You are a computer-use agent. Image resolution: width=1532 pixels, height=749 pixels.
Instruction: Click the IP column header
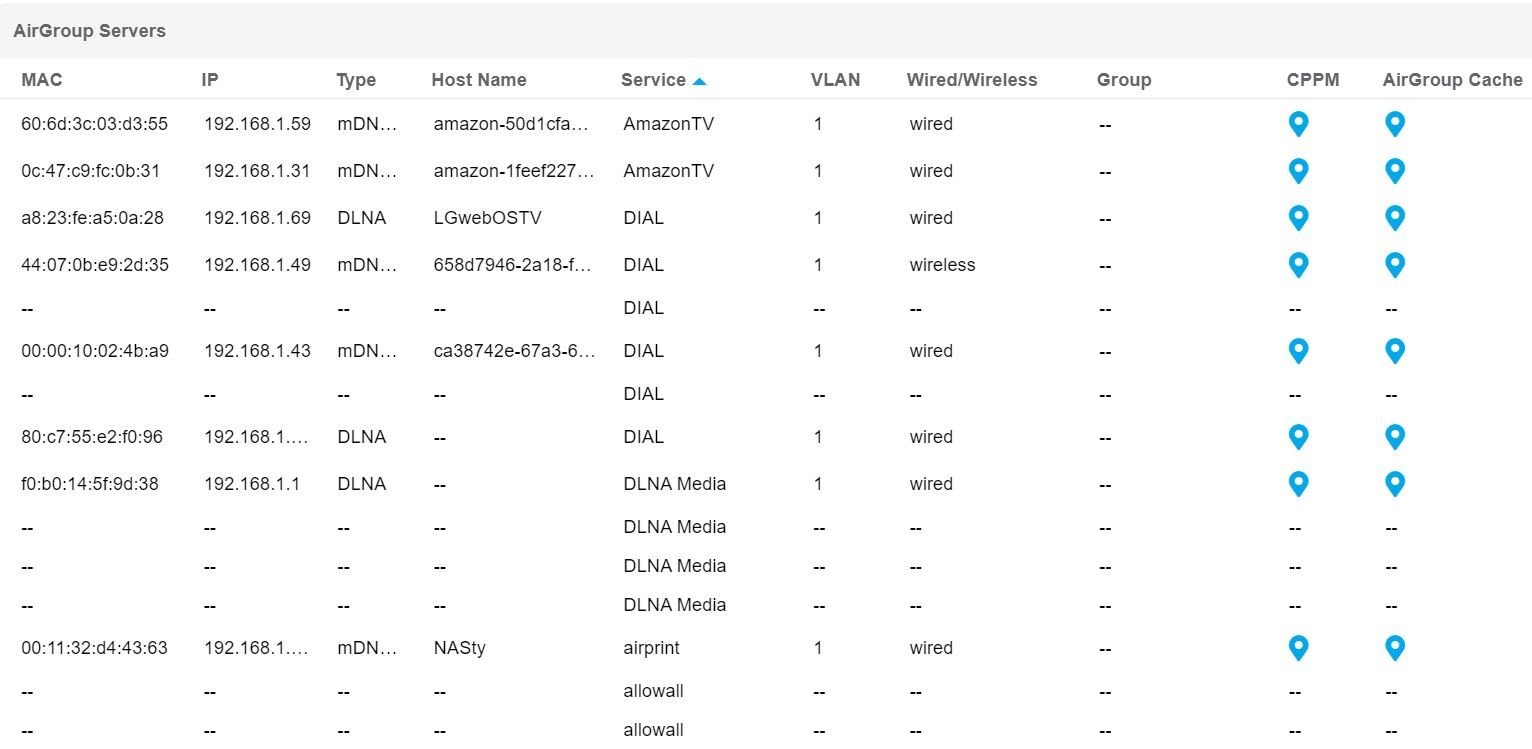click(x=209, y=80)
